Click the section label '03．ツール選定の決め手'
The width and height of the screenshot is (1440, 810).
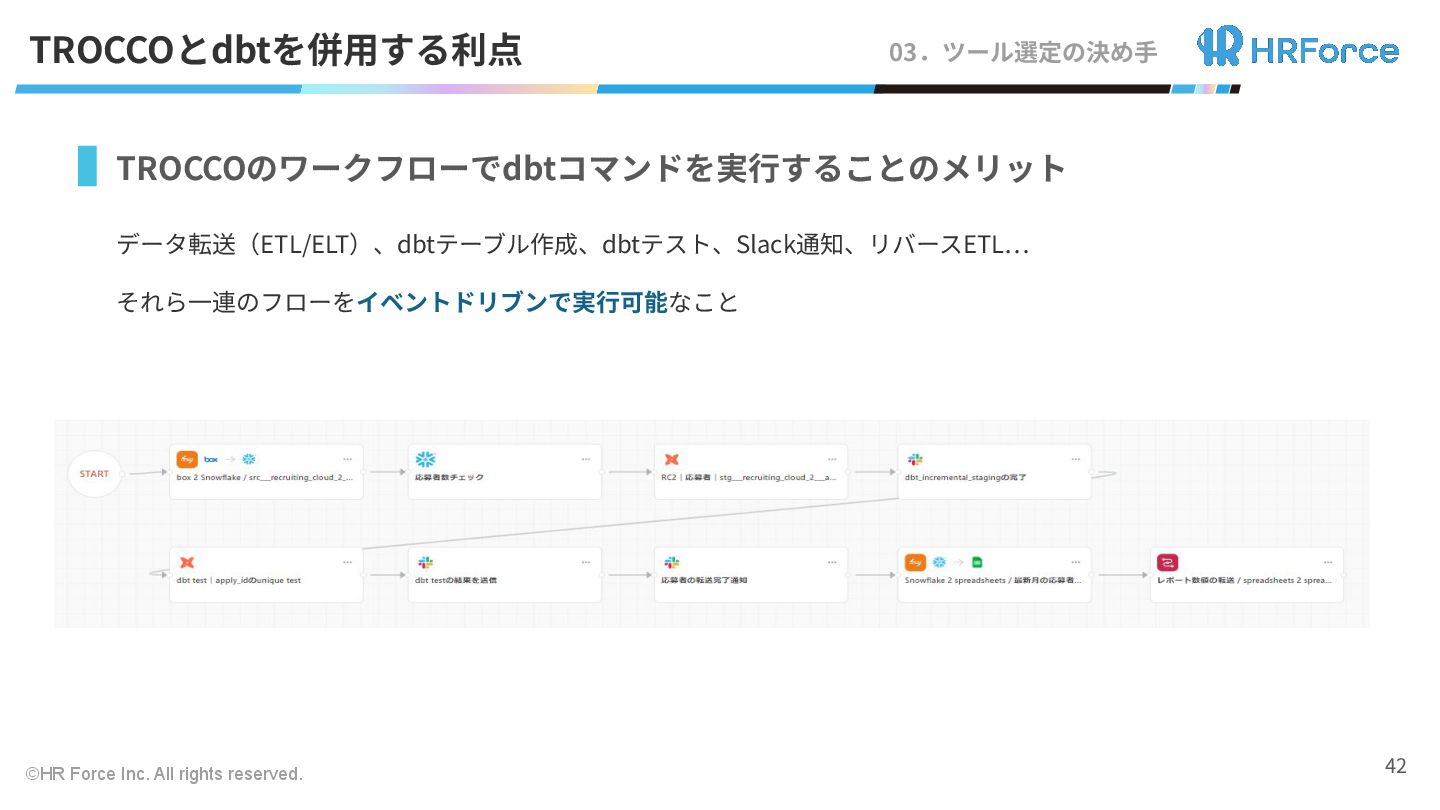pyautogui.click(x=1023, y=52)
